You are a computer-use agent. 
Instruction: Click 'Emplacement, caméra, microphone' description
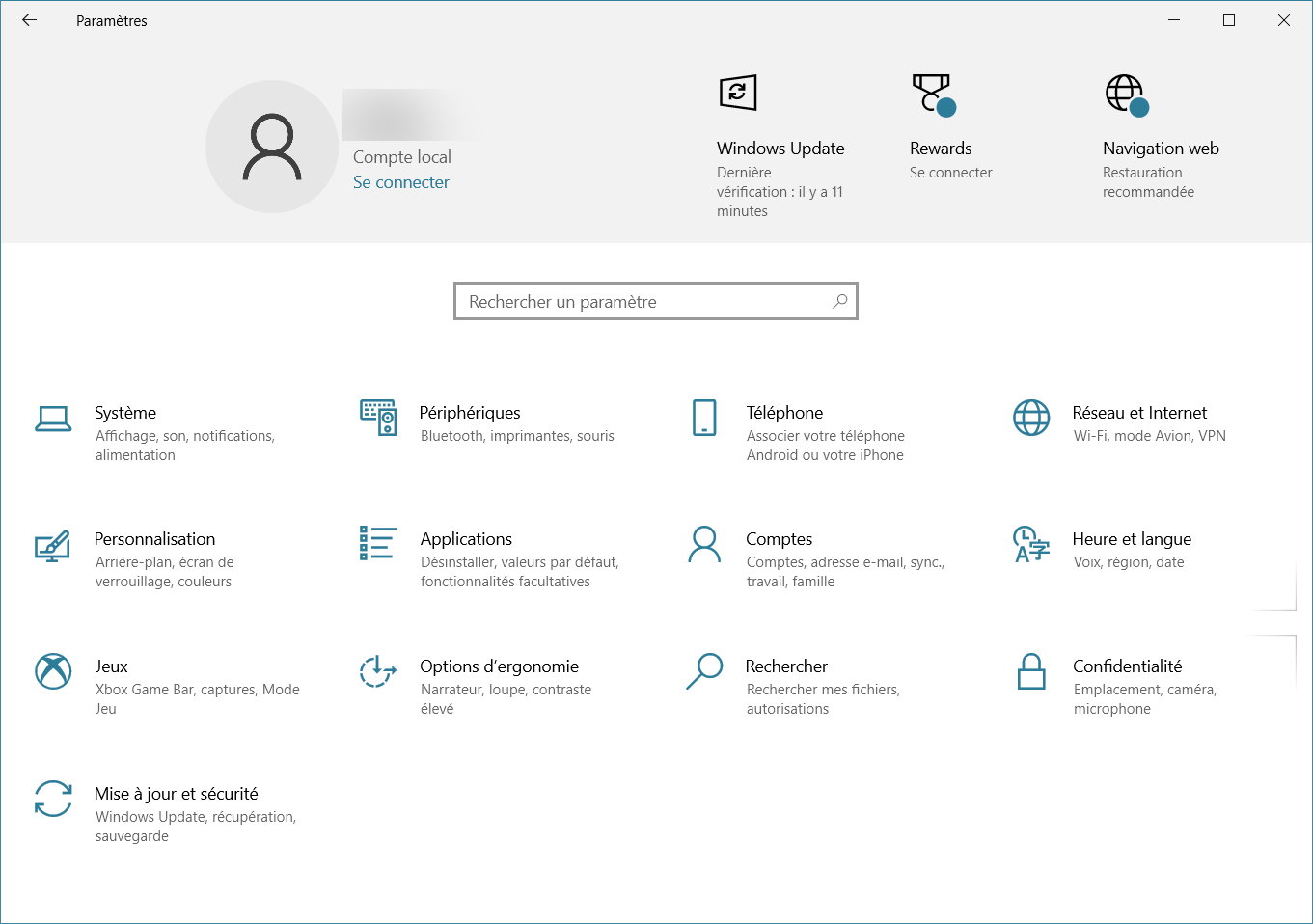1145,699
